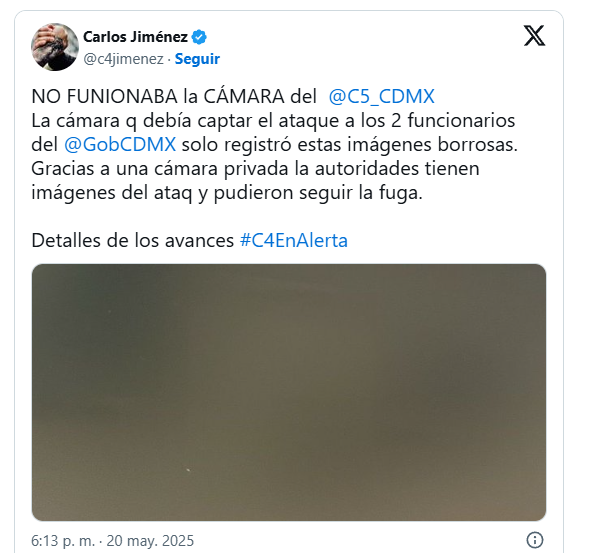Open Carlos Jiménez's profile avatar
Screen dimensions: 594x553
[x=55, y=47]
